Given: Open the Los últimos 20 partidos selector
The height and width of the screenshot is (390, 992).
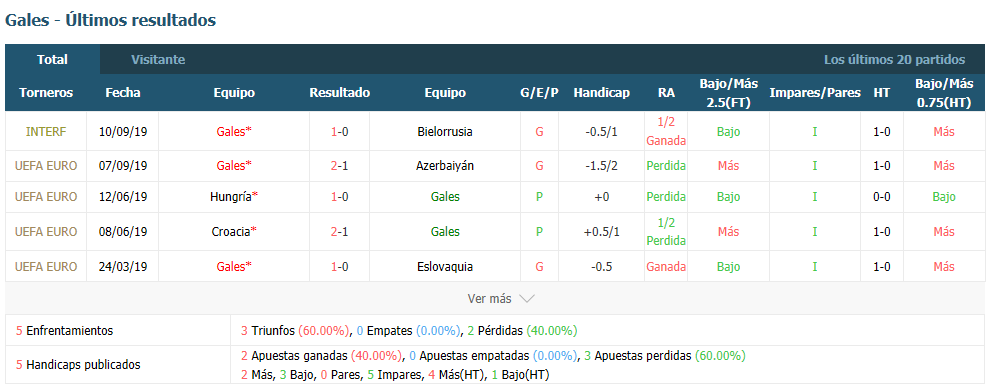Looking at the screenshot, I should coord(894,60).
